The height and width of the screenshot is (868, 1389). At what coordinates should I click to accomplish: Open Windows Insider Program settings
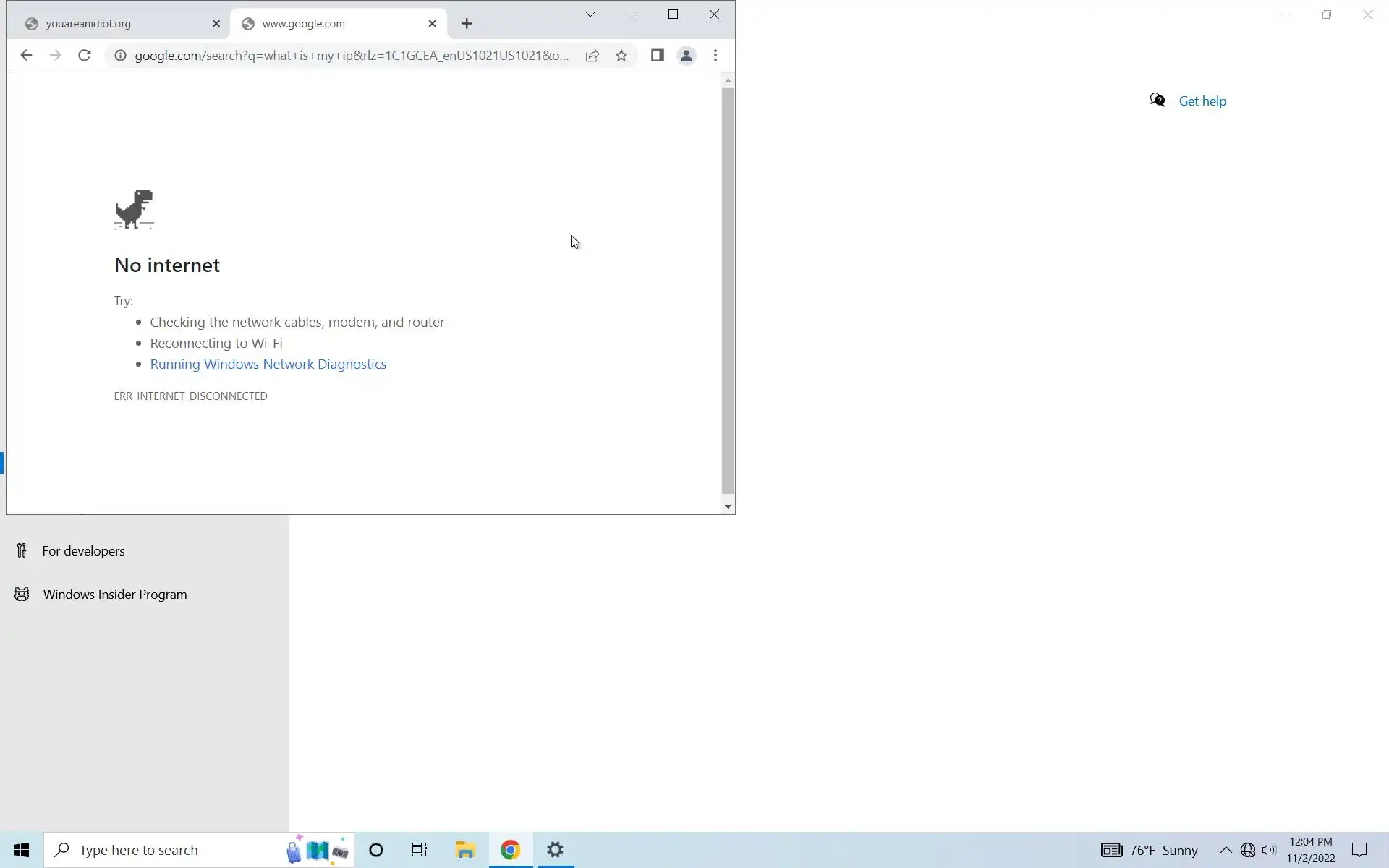tap(114, 595)
